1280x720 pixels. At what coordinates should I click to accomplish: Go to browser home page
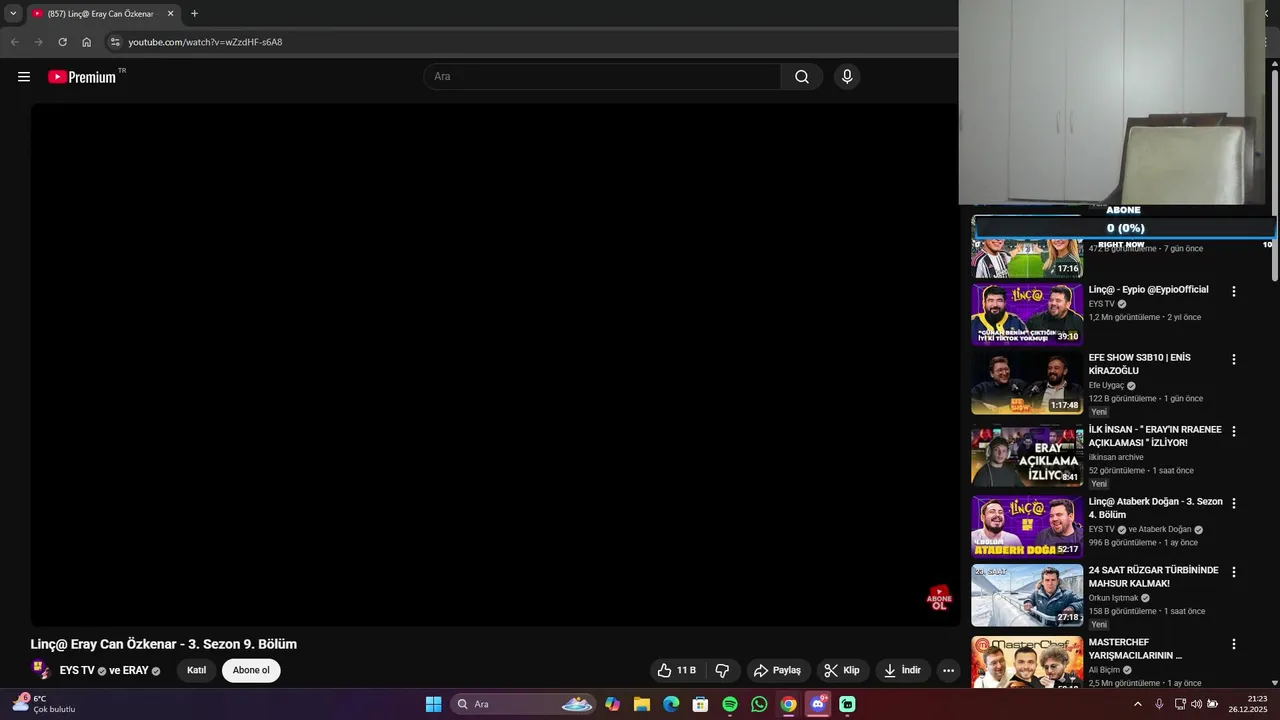pyautogui.click(x=87, y=42)
